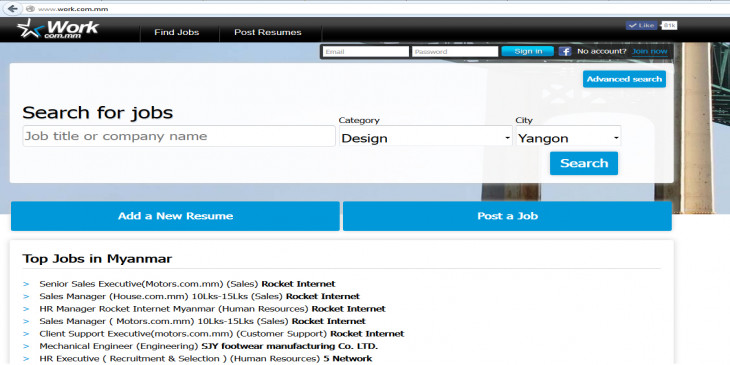Click the globe icon in address bar
Image resolution: width=730 pixels, height=365 pixels.
coord(30,8)
